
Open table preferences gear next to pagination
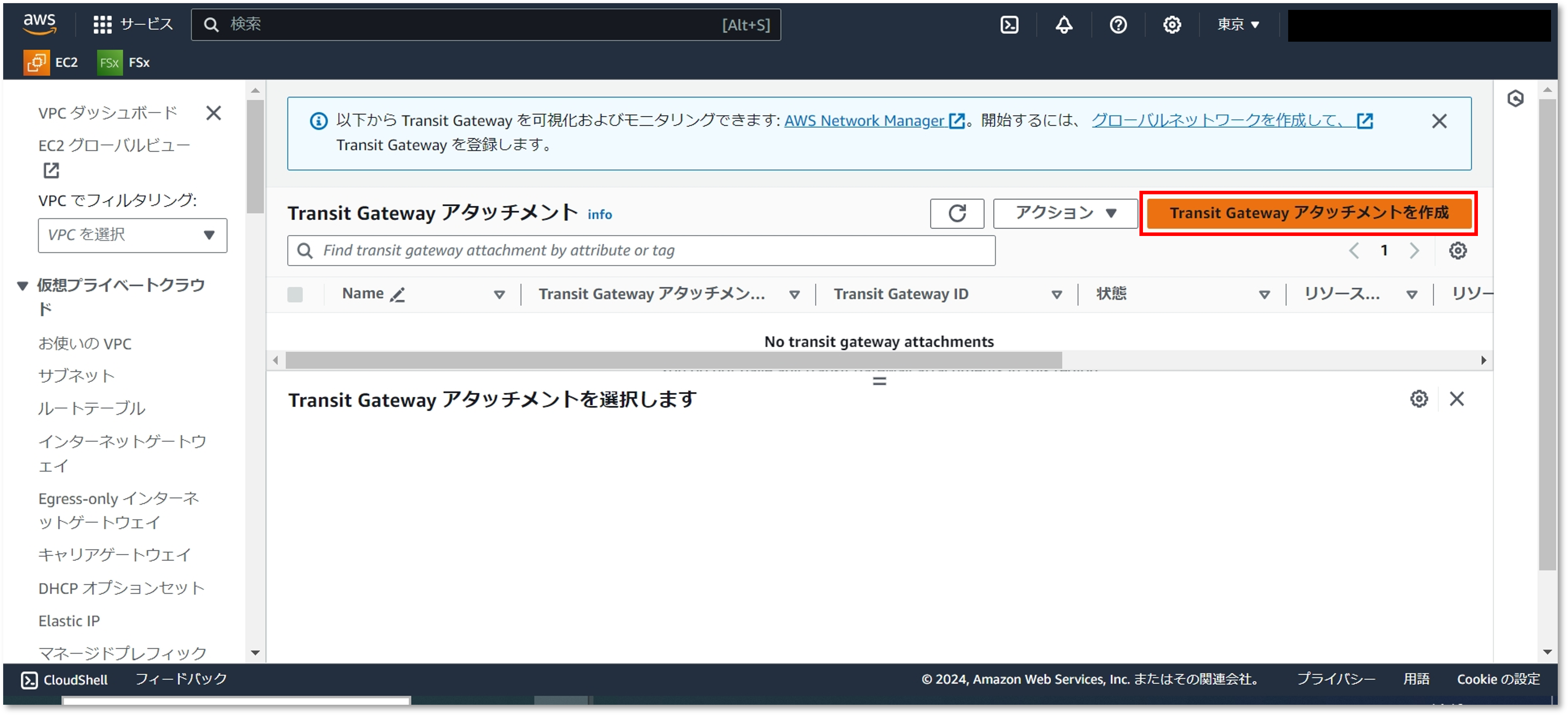(x=1457, y=251)
